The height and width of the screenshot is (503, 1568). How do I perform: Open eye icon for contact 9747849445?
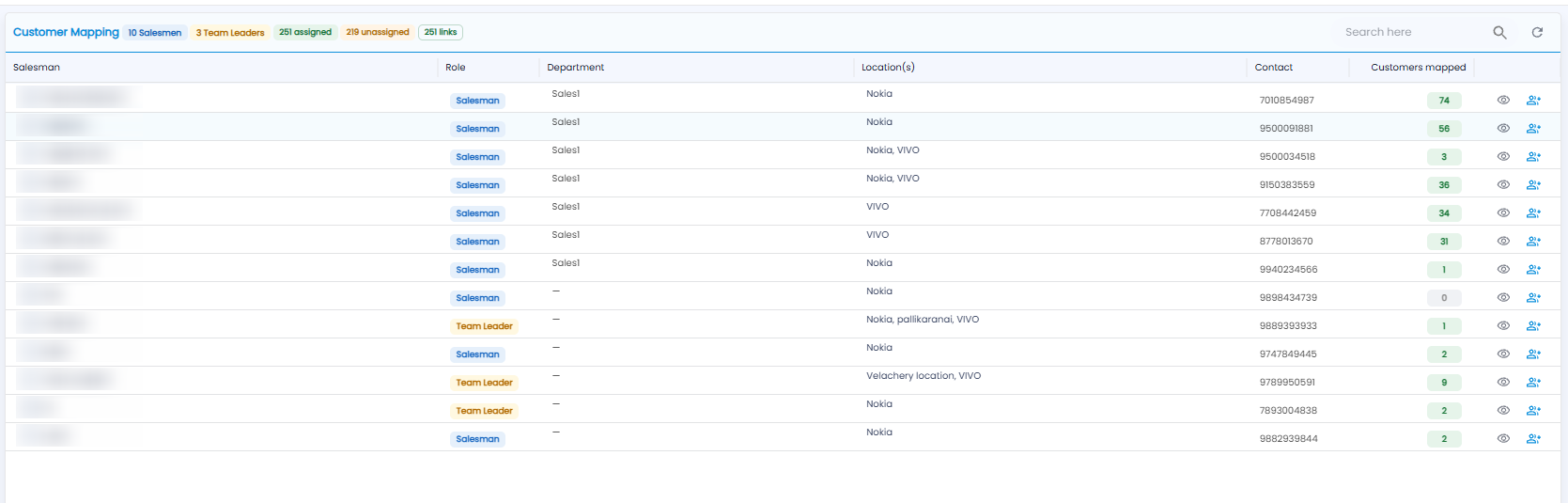(1503, 354)
